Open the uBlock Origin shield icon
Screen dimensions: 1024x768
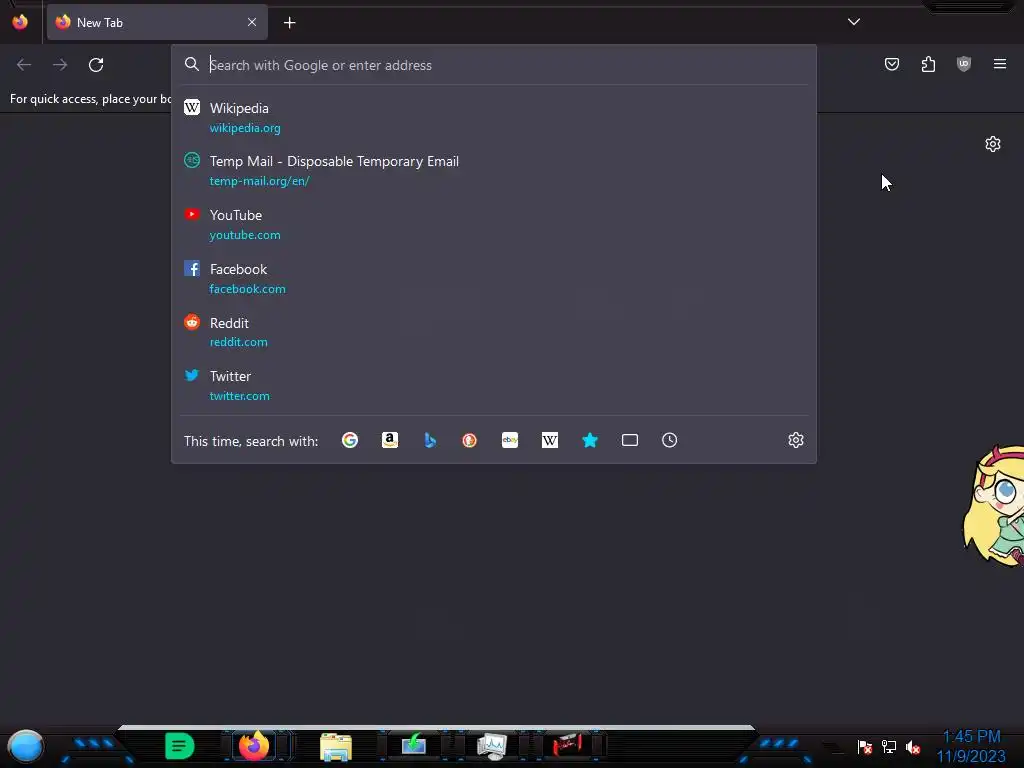[963, 64]
